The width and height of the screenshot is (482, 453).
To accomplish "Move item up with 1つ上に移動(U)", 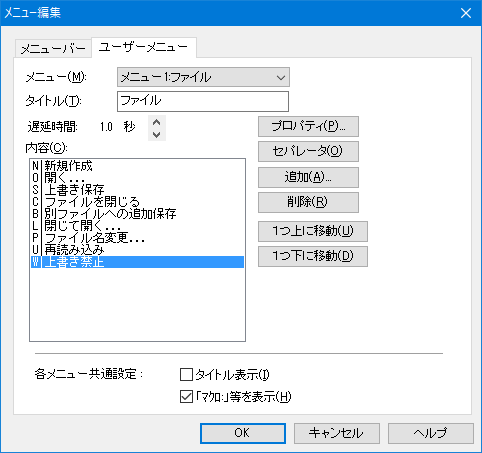I will coord(313,231).
